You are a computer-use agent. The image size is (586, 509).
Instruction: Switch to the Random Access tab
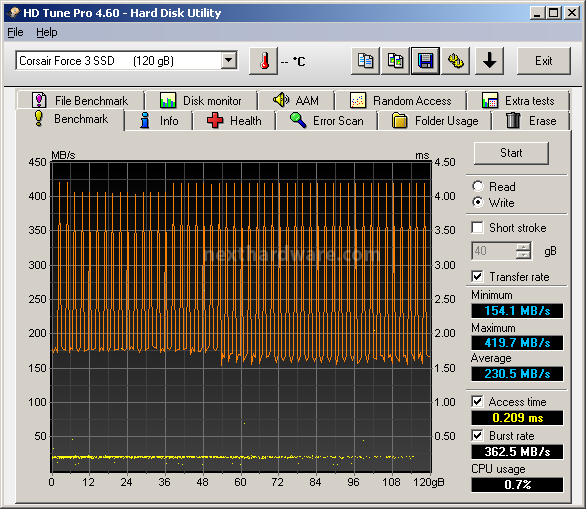[x=401, y=101]
